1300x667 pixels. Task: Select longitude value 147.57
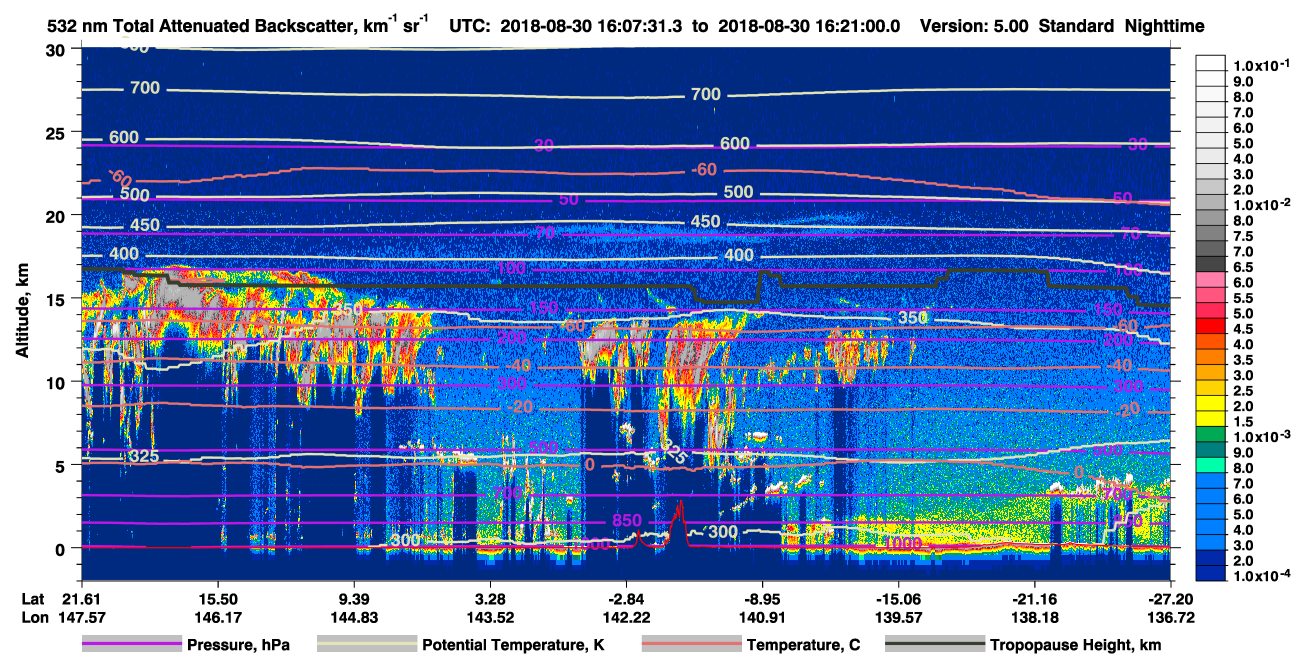(x=80, y=617)
